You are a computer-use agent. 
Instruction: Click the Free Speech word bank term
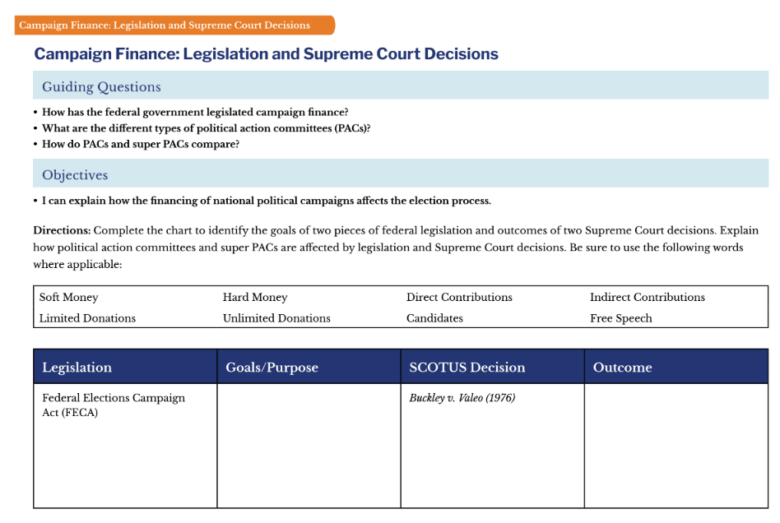(621, 318)
